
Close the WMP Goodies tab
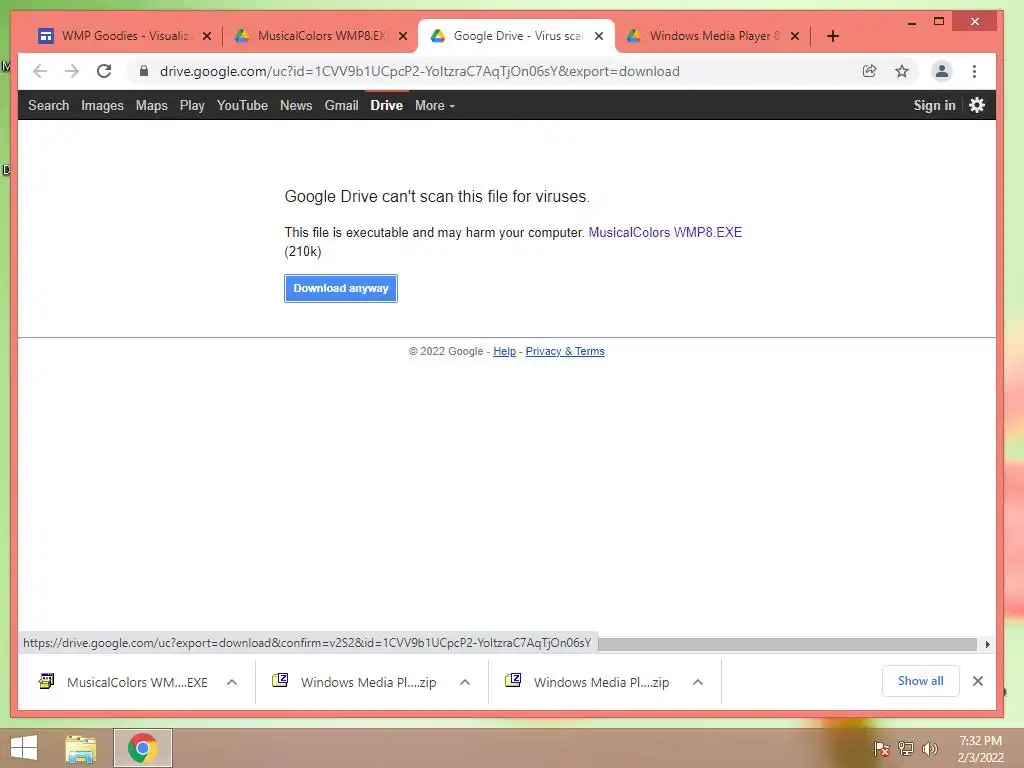coord(207,36)
